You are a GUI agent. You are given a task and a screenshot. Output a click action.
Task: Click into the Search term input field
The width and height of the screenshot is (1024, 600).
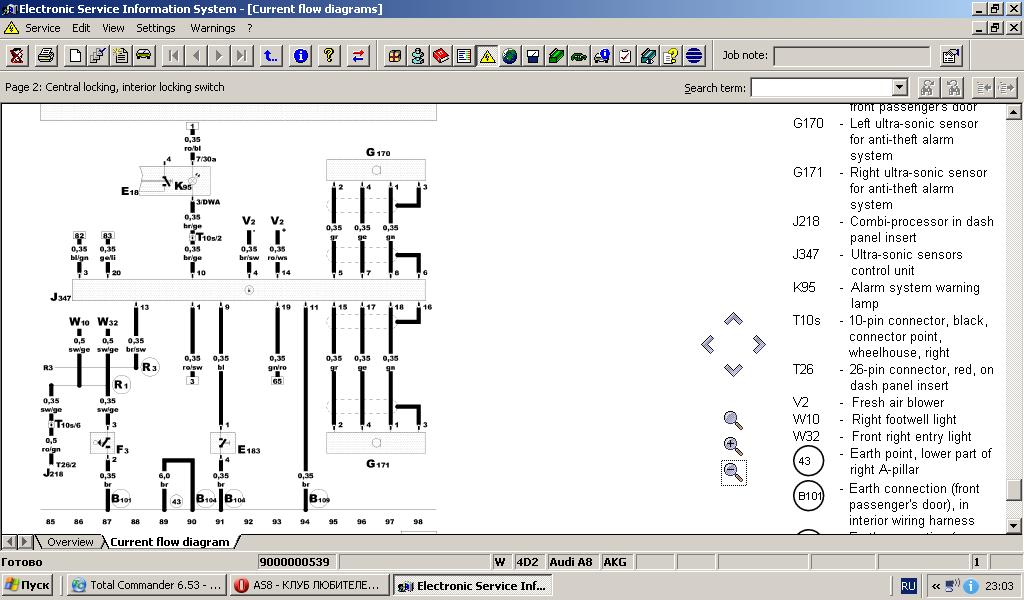820,88
